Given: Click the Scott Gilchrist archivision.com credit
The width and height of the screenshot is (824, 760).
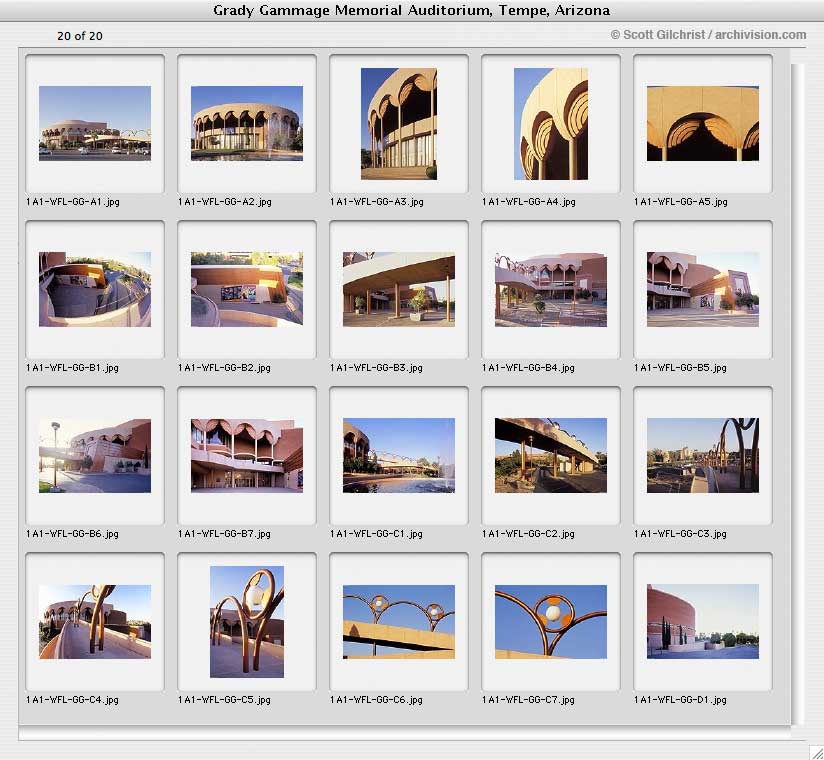Looking at the screenshot, I should click(708, 35).
